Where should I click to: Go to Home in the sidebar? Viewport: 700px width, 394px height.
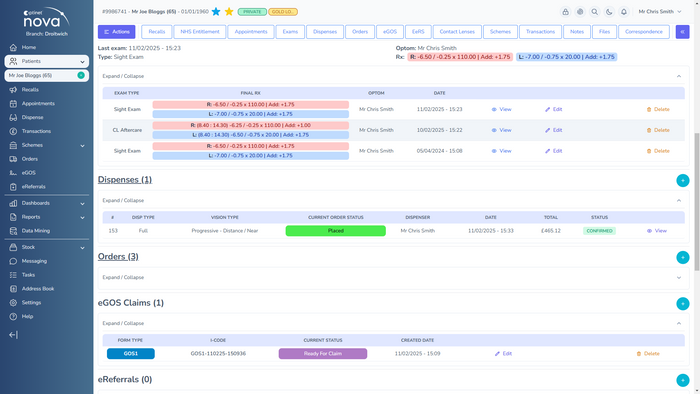[x=29, y=47]
